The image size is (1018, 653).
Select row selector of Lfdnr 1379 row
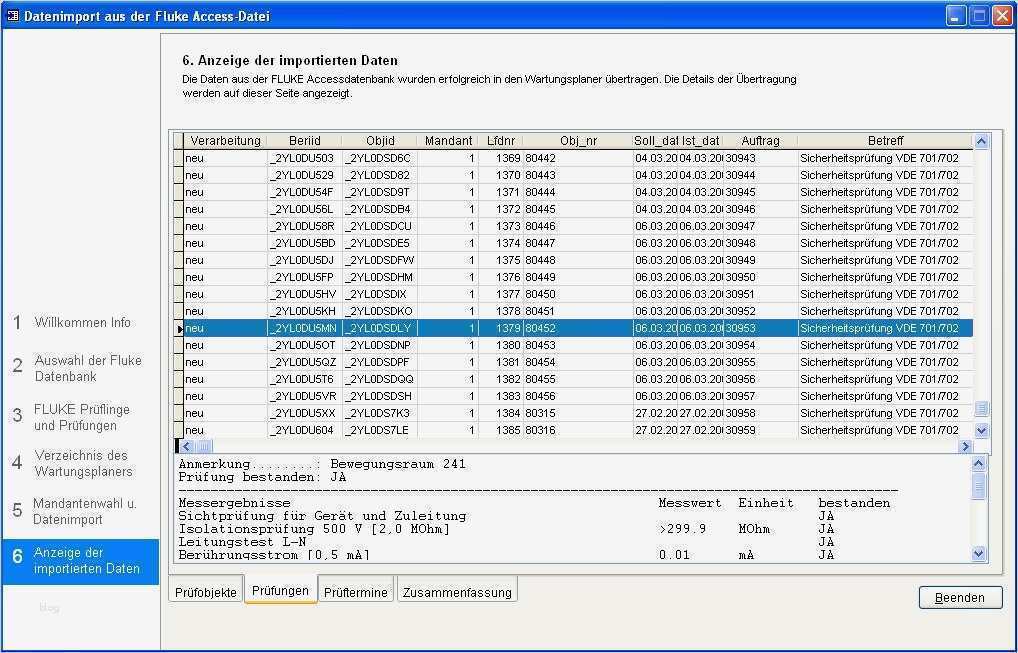(179, 328)
